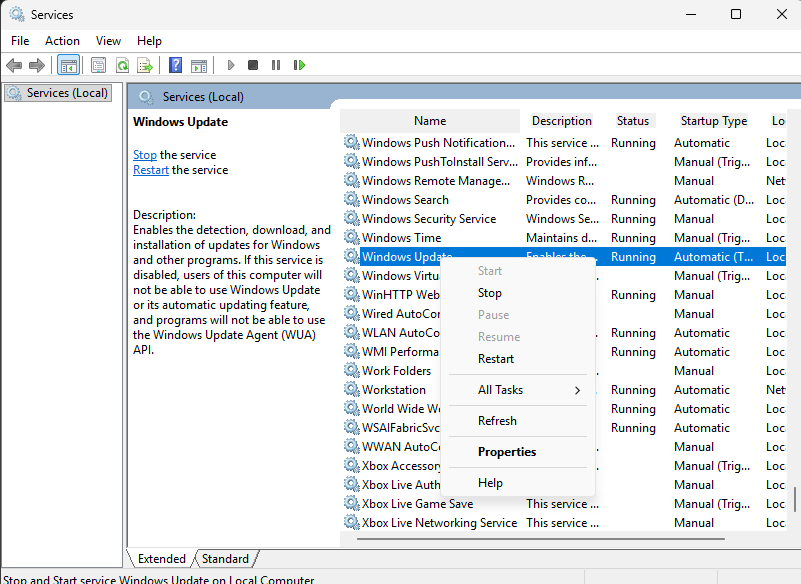Click gear icon beside Windows PushToInstall Service

coord(351,161)
